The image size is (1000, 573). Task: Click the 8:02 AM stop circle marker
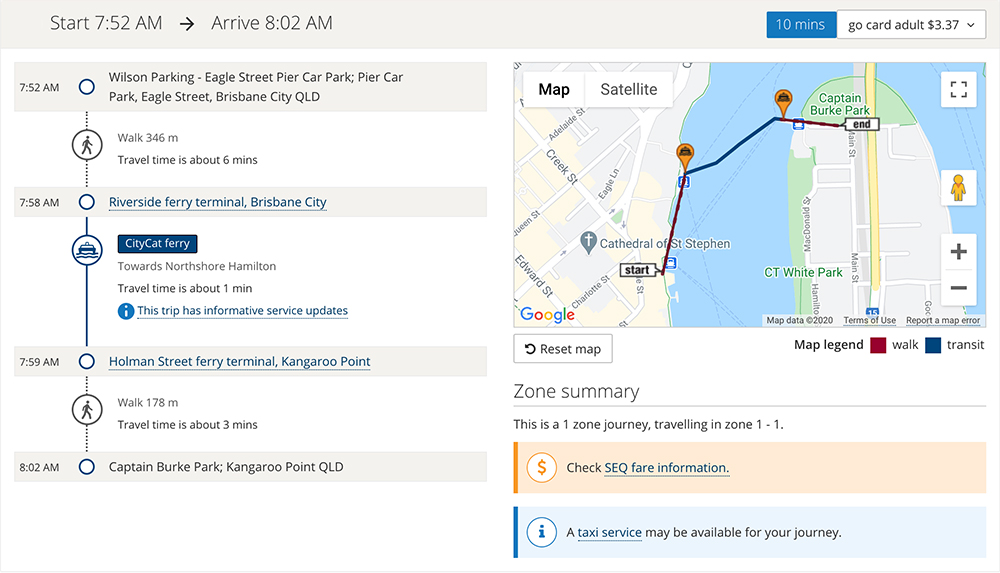click(87, 467)
